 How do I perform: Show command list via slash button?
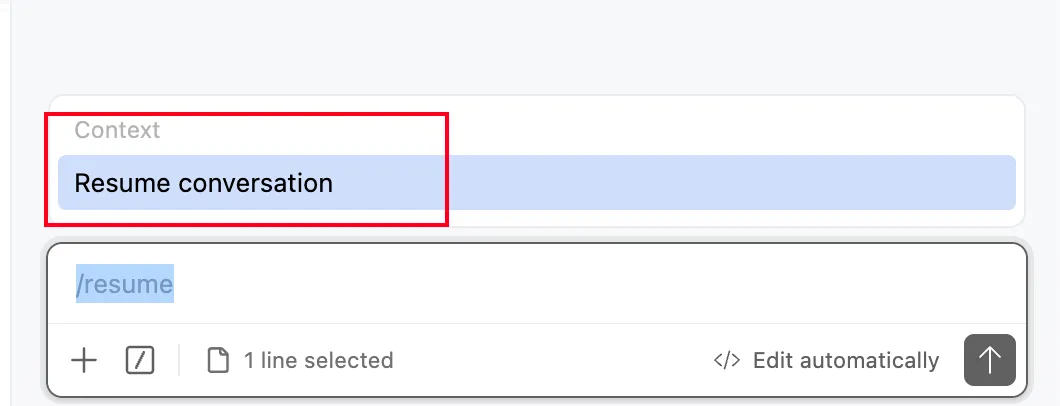pos(140,360)
